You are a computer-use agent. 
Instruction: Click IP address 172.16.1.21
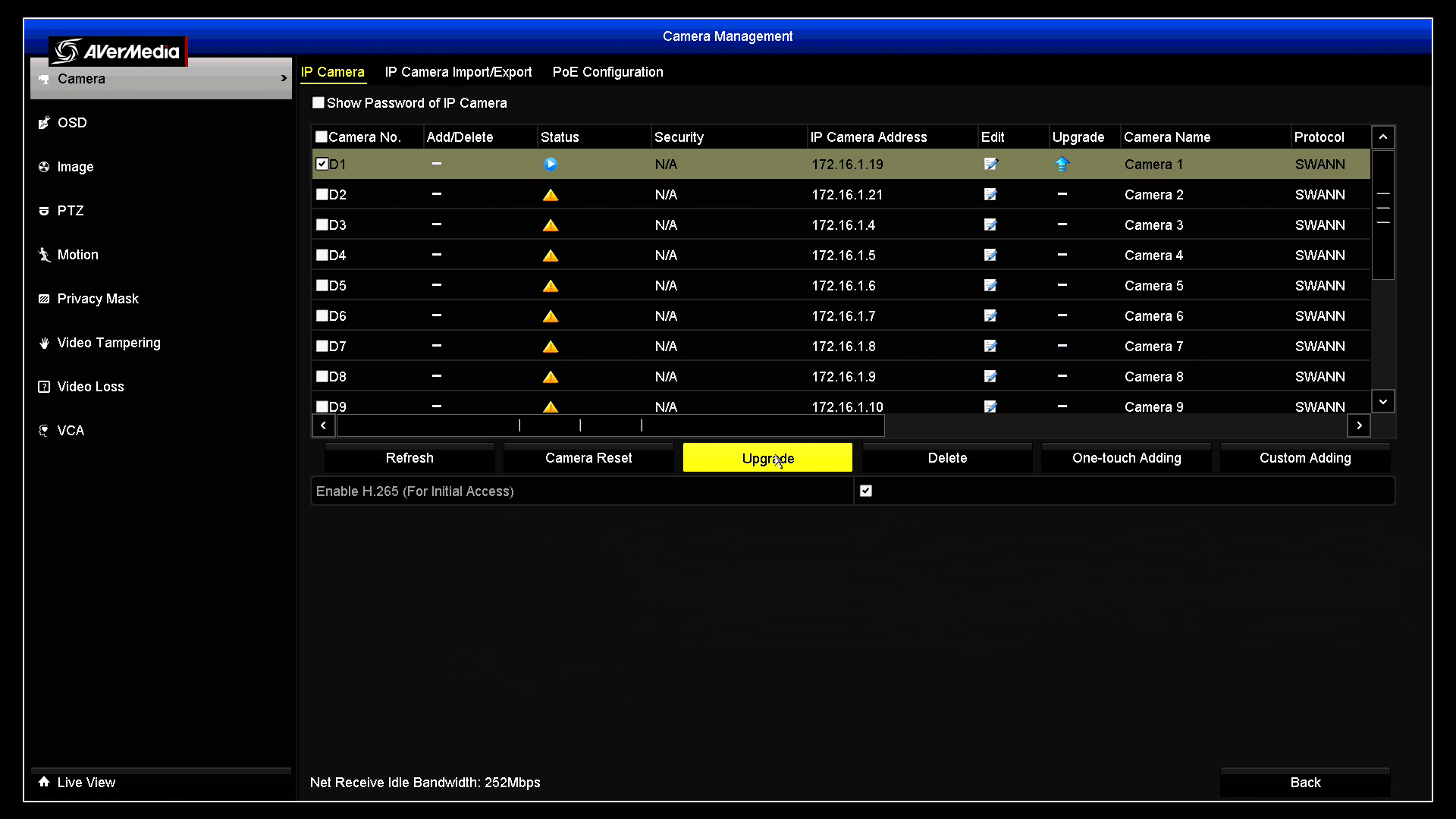click(x=847, y=195)
